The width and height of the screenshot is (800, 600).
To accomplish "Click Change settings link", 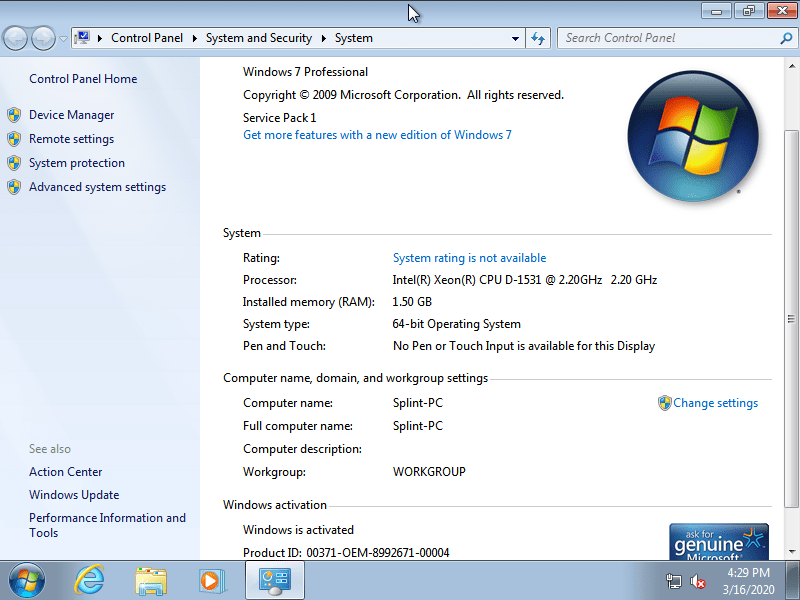I will point(715,403).
